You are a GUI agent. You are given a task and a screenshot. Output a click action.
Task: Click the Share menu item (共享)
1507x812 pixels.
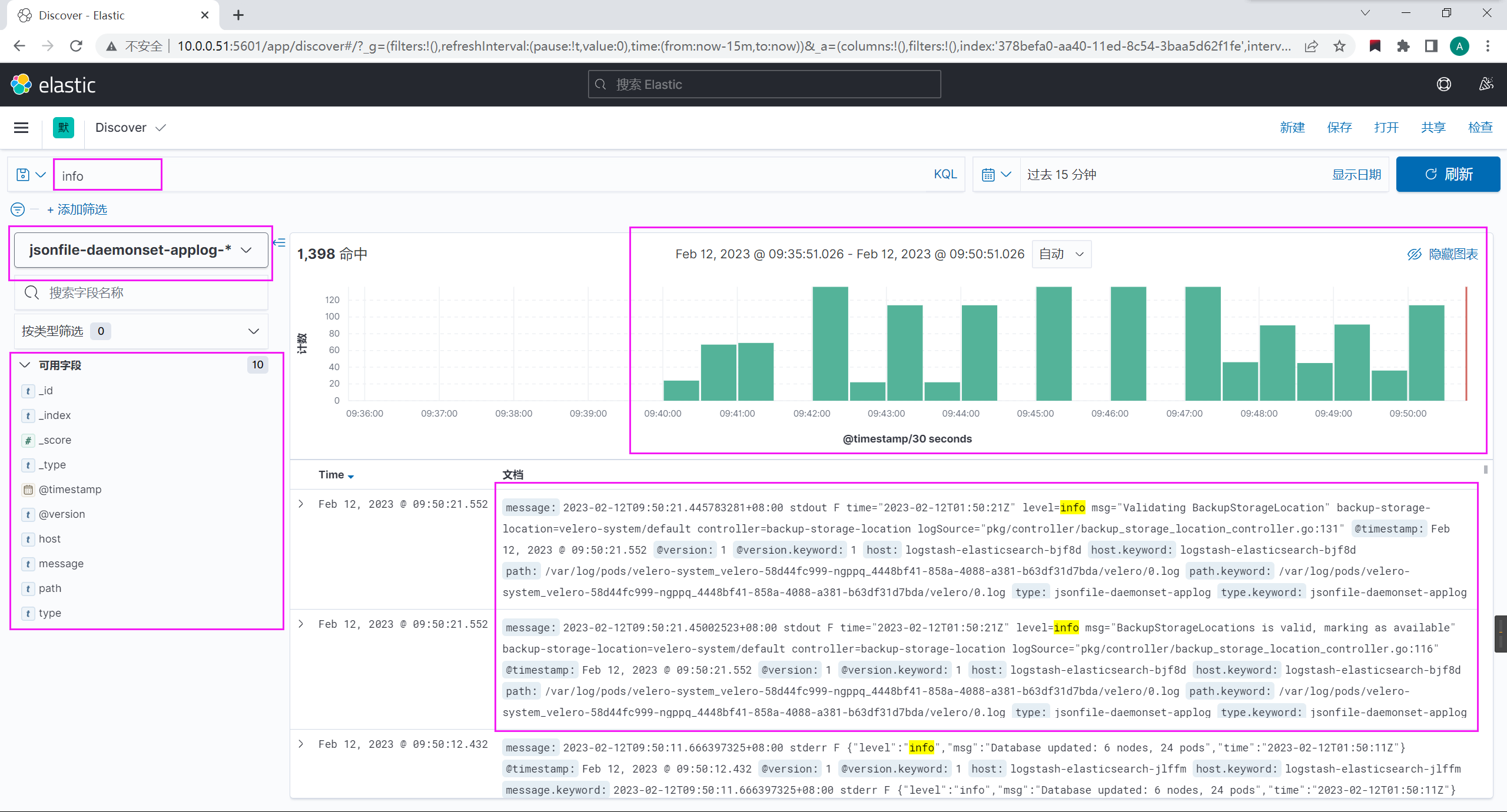pos(1433,128)
